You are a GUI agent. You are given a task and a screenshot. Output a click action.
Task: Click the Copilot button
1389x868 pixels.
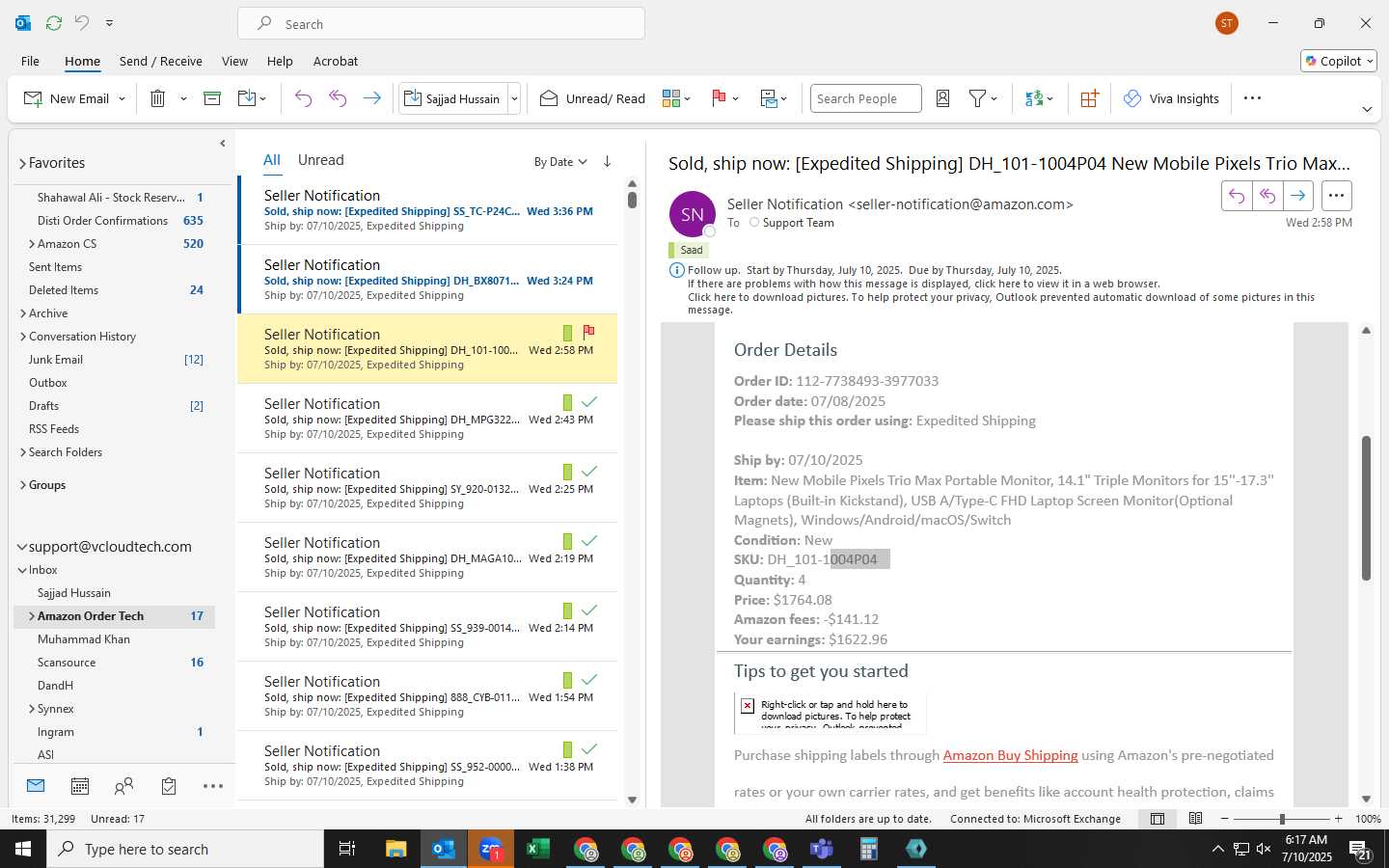point(1339,61)
